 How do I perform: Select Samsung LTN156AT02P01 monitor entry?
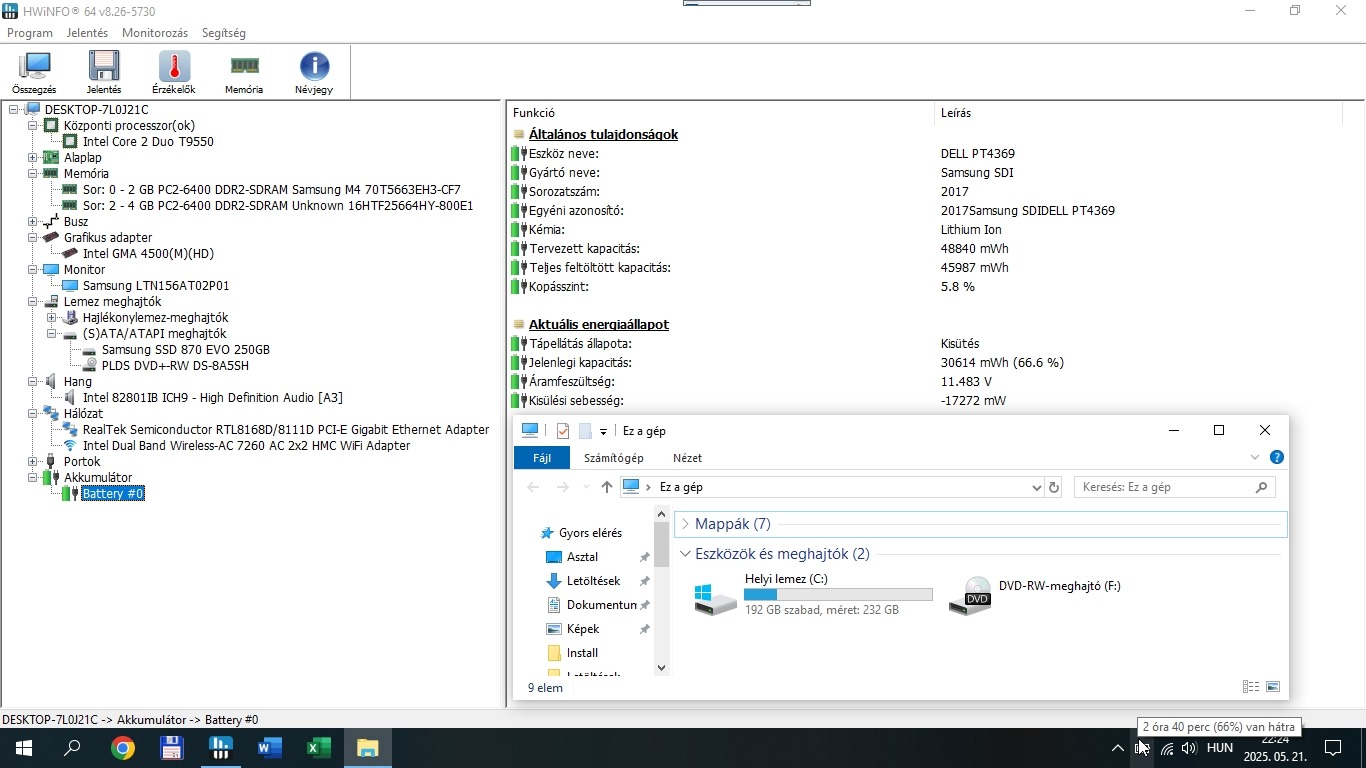[x=156, y=286]
